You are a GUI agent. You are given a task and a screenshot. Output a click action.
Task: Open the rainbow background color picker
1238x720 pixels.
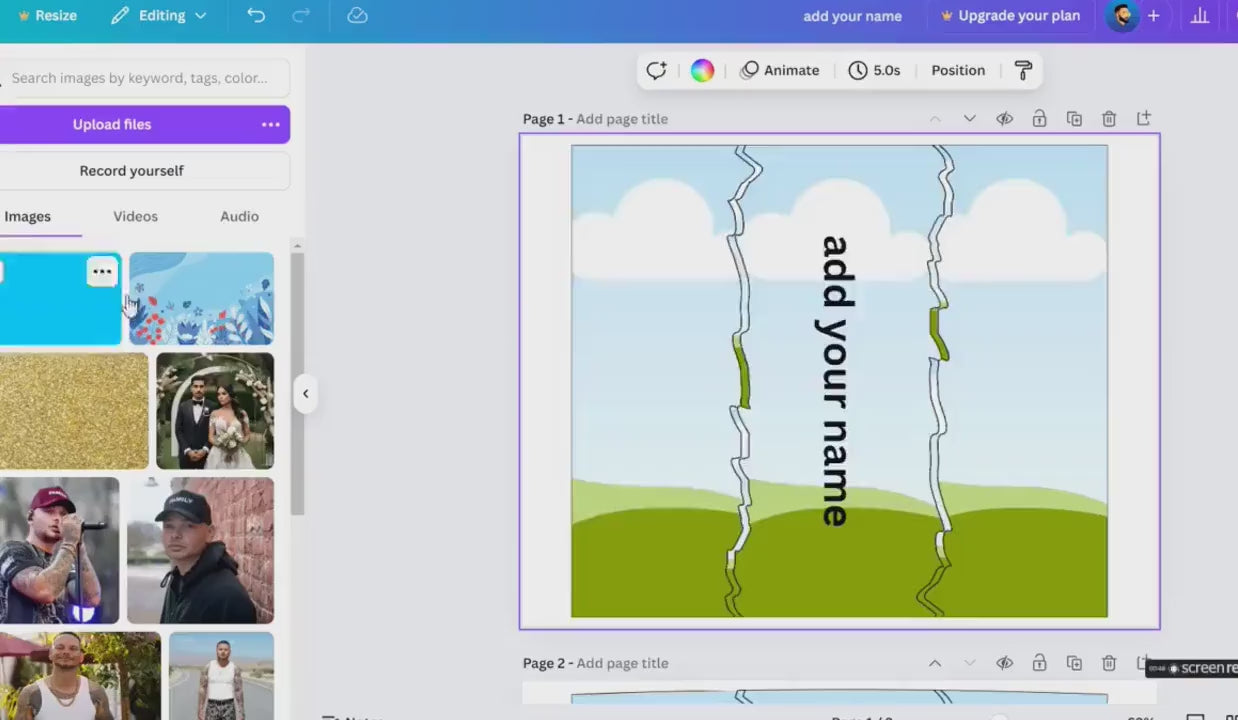(x=702, y=70)
